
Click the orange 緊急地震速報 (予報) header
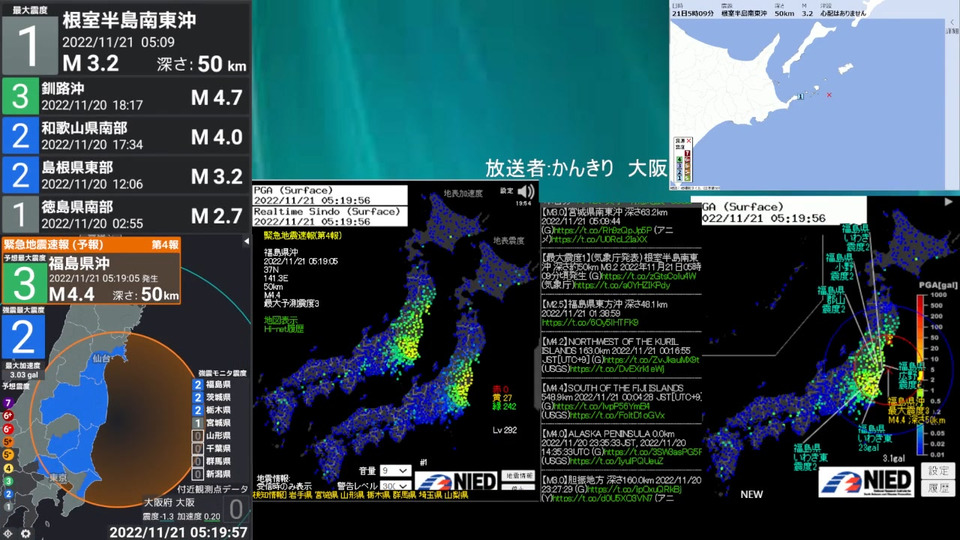tap(91, 244)
